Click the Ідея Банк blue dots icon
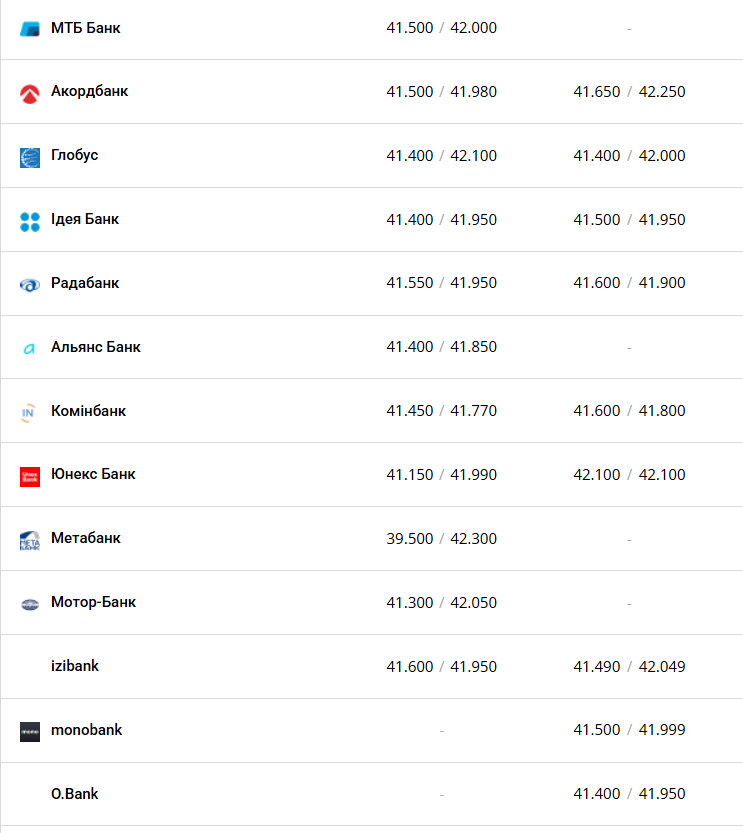 [30, 222]
